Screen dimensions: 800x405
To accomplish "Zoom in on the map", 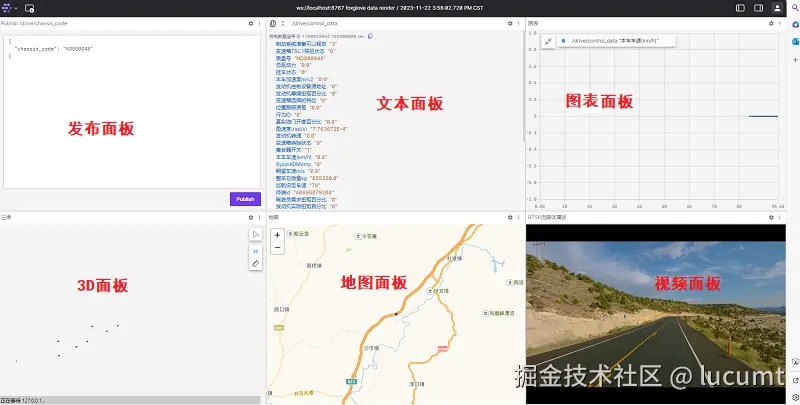I will (x=277, y=235).
